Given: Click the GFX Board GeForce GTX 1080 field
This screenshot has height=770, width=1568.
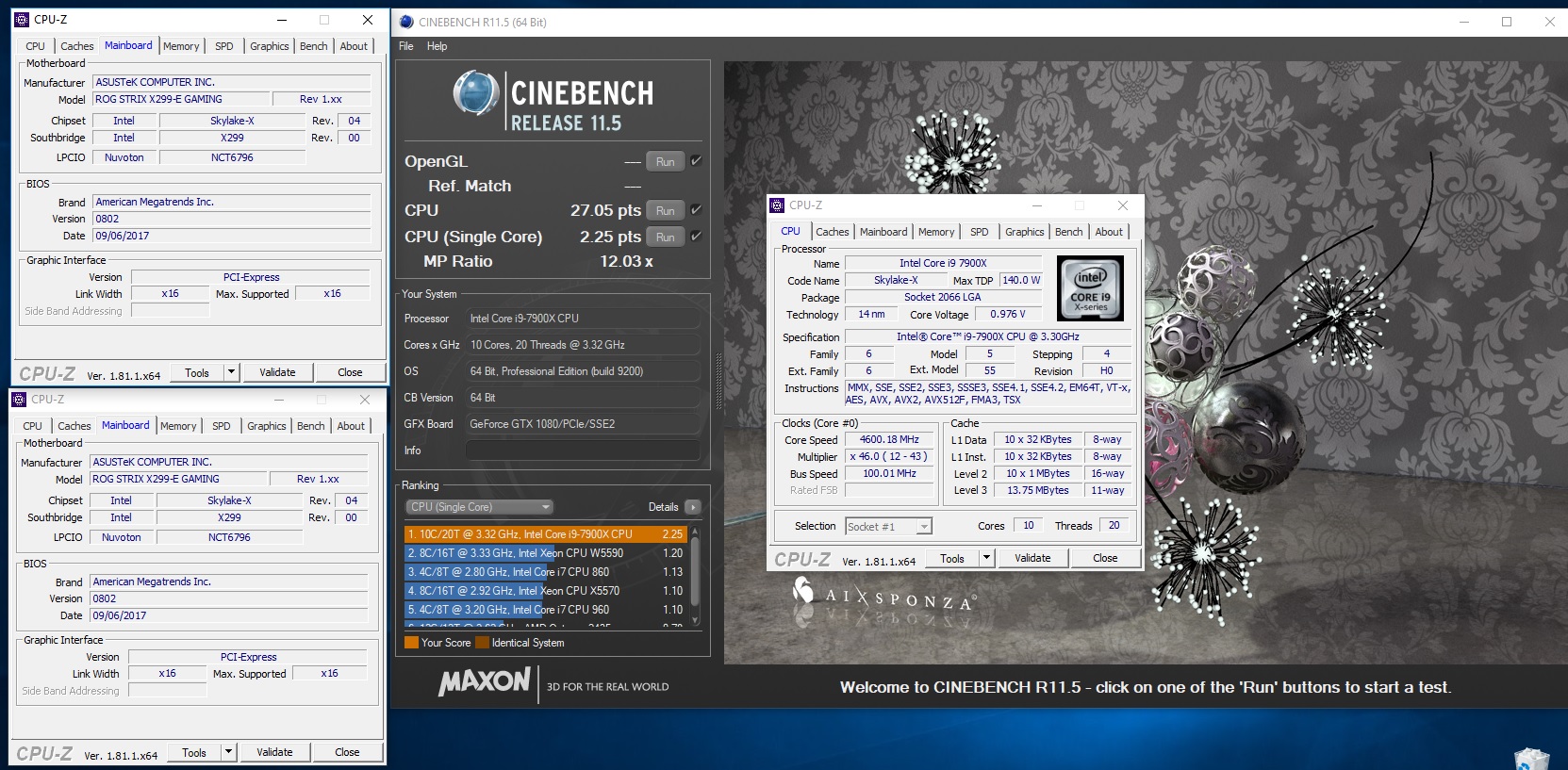Looking at the screenshot, I should click(x=583, y=424).
